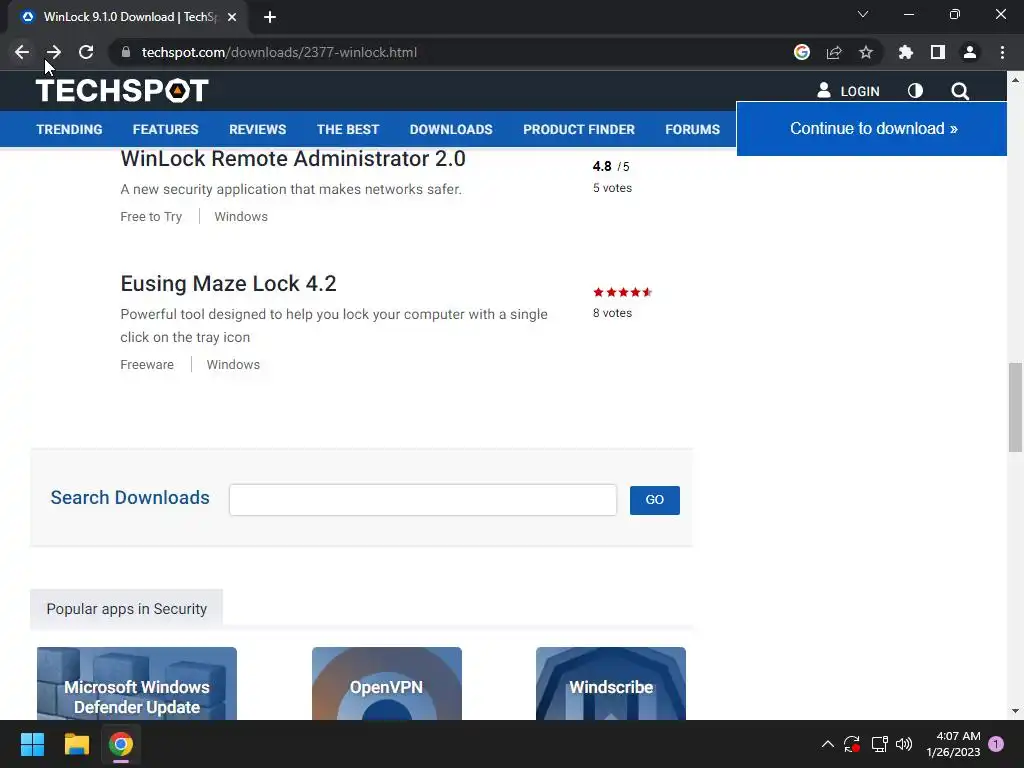
Task: Click the scrollbar up arrow
Action: pos(1015,80)
